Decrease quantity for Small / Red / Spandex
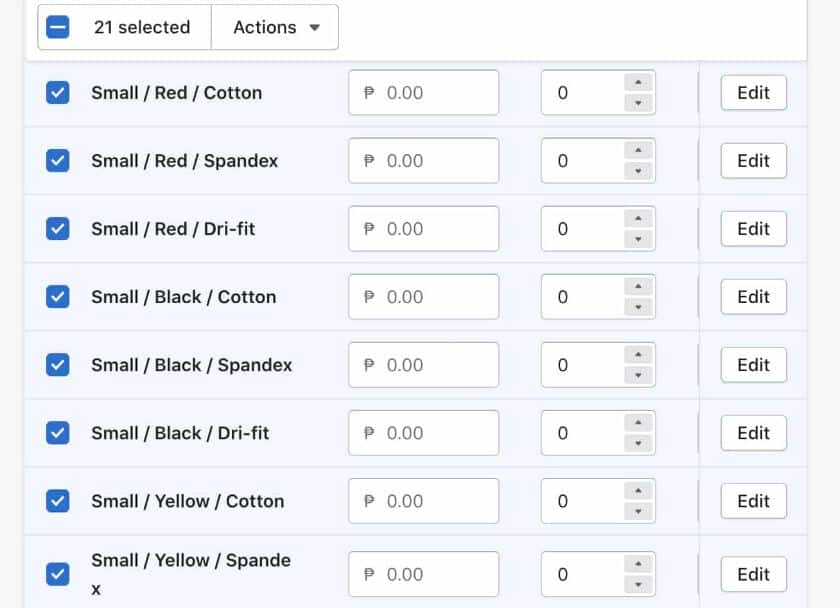 [638, 171]
